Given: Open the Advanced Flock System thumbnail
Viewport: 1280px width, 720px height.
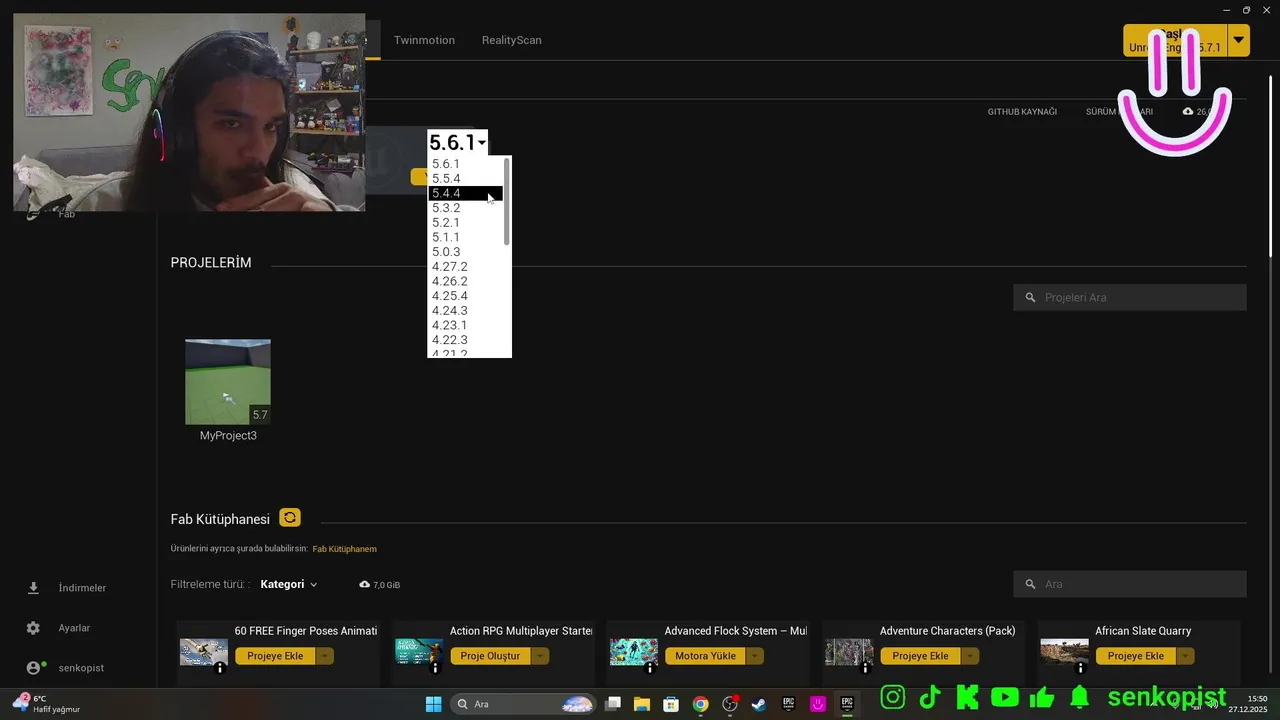Looking at the screenshot, I should pyautogui.click(x=634, y=651).
